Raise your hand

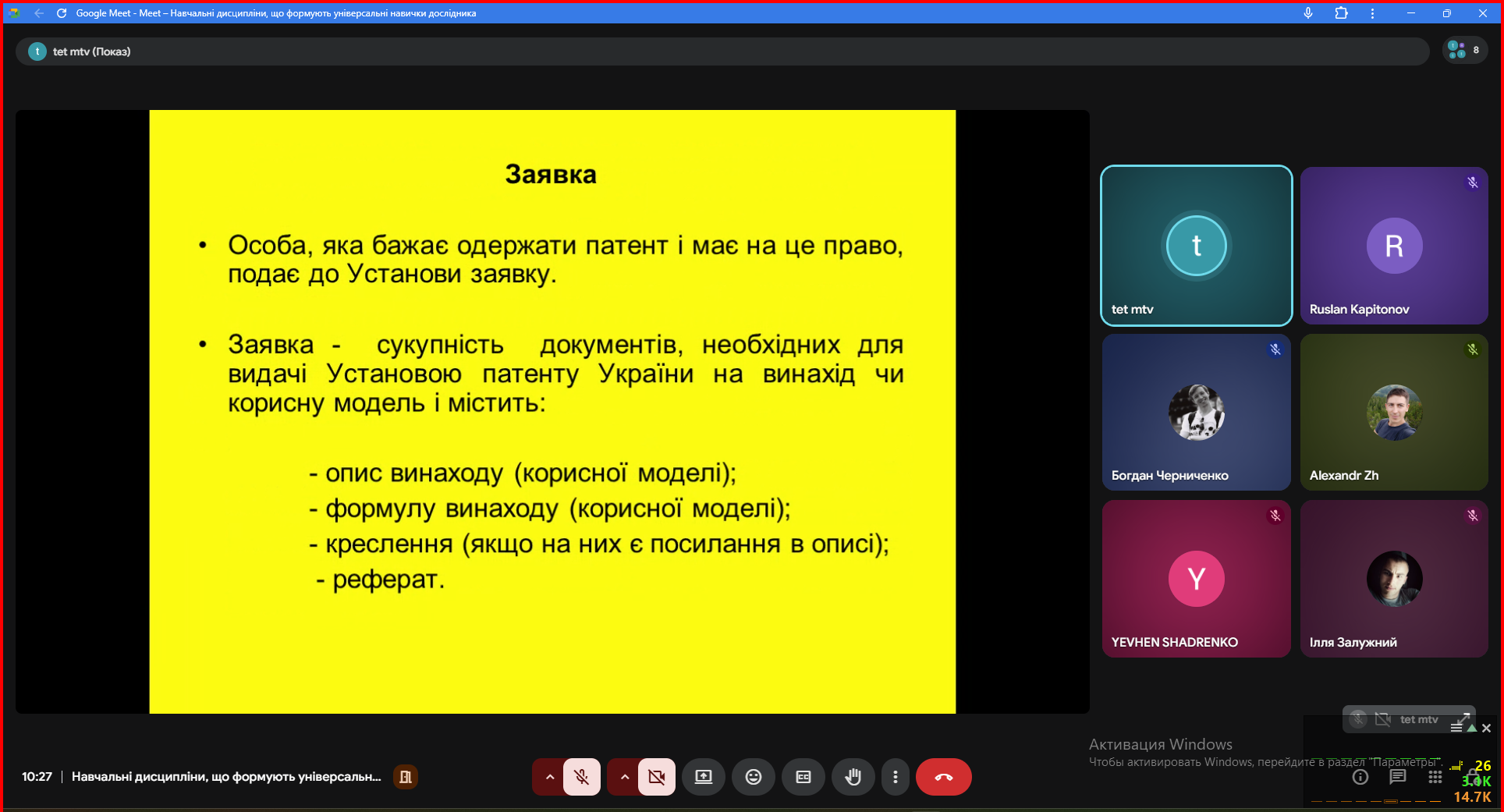(853, 777)
